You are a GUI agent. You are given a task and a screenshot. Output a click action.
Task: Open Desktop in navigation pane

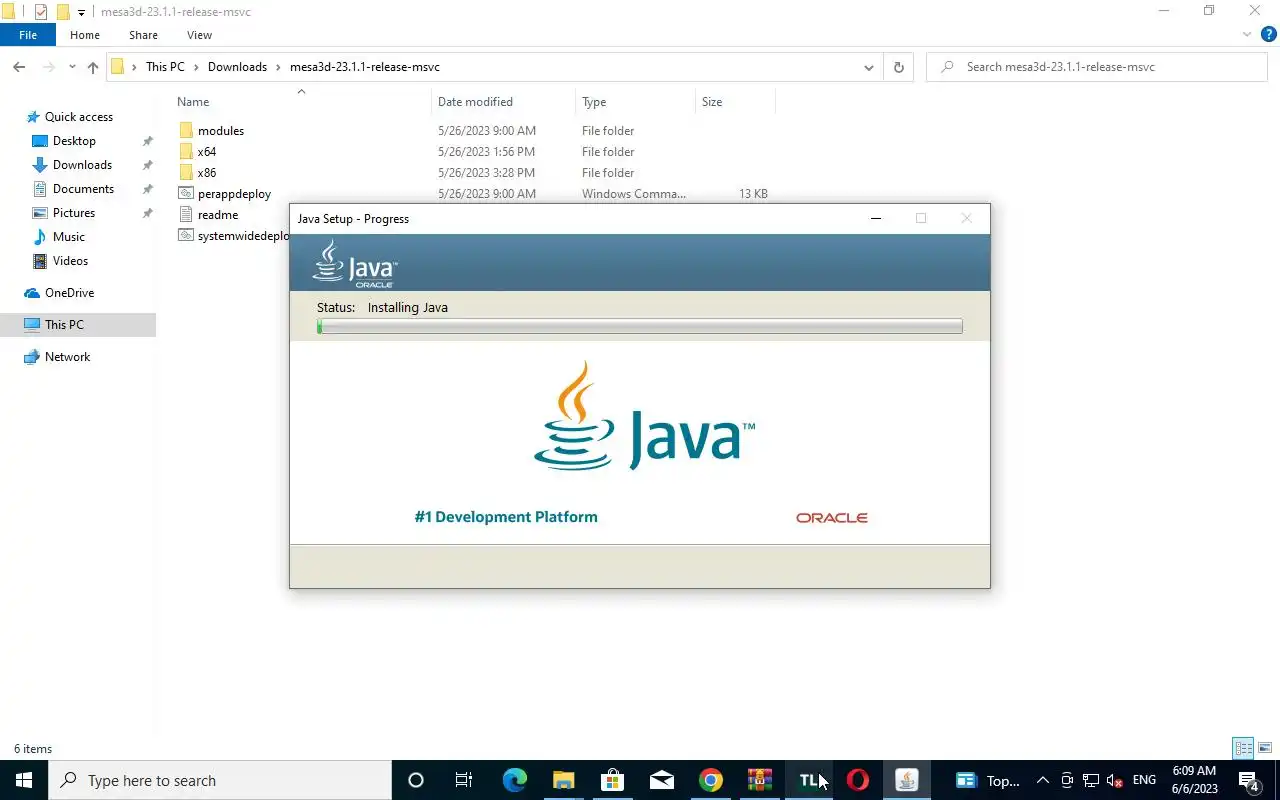coord(74,141)
